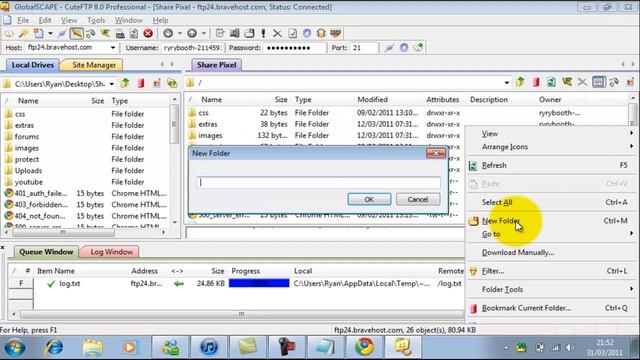Screen dimensions: 640x360
Task: Open Google Chrome from the taskbar
Action: point(364,347)
